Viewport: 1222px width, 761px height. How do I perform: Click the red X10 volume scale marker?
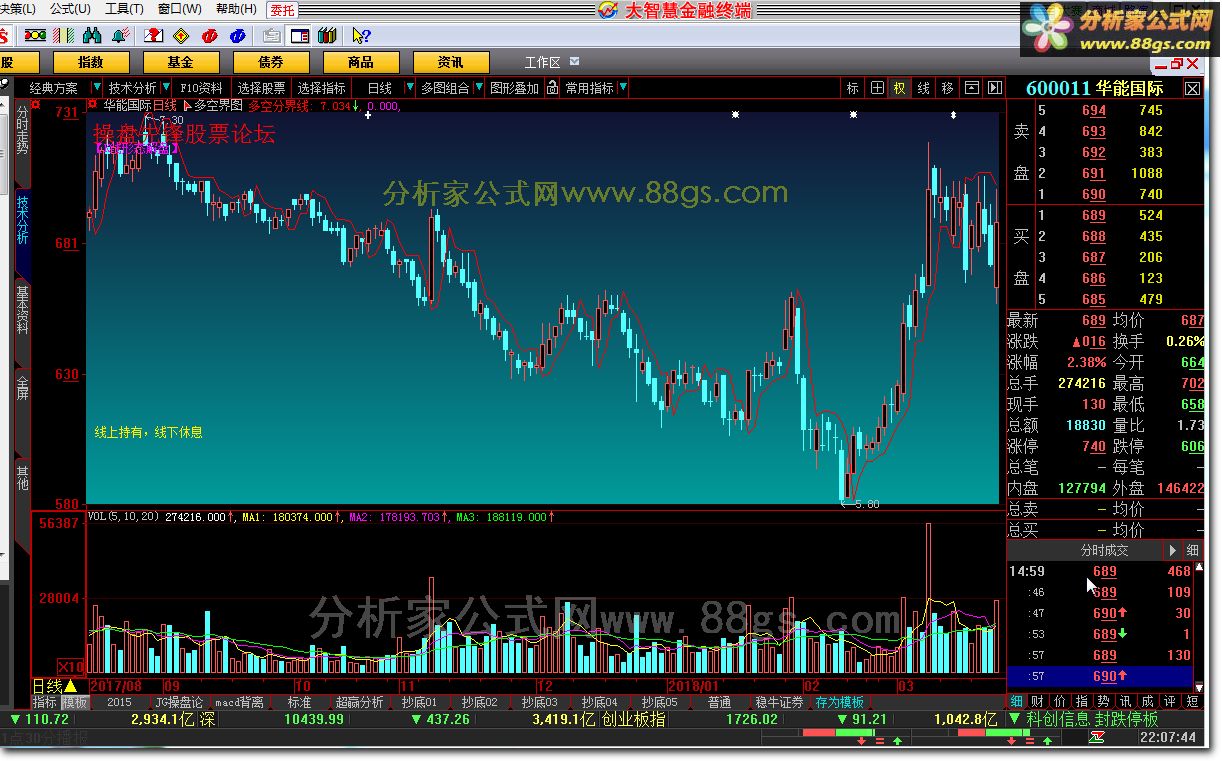click(x=70, y=666)
